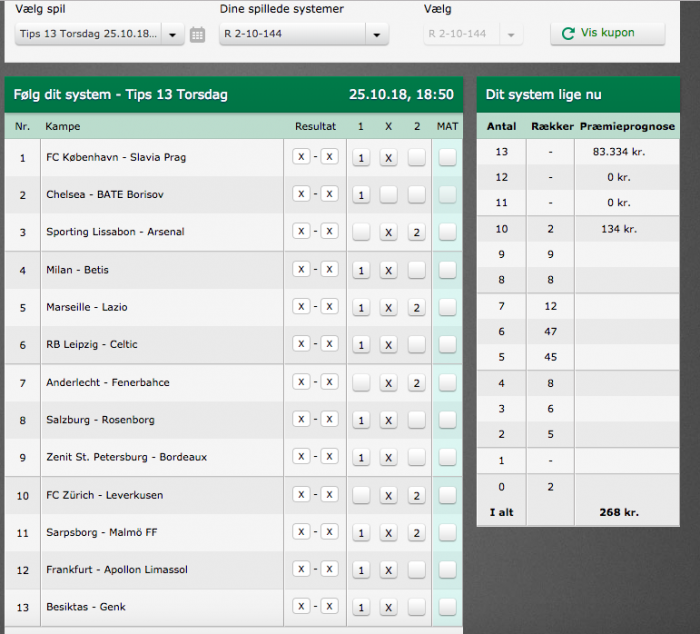Tick MAT box for Salzburg - Rosenborg
Screen dimensions: 700x634
(x=447, y=420)
